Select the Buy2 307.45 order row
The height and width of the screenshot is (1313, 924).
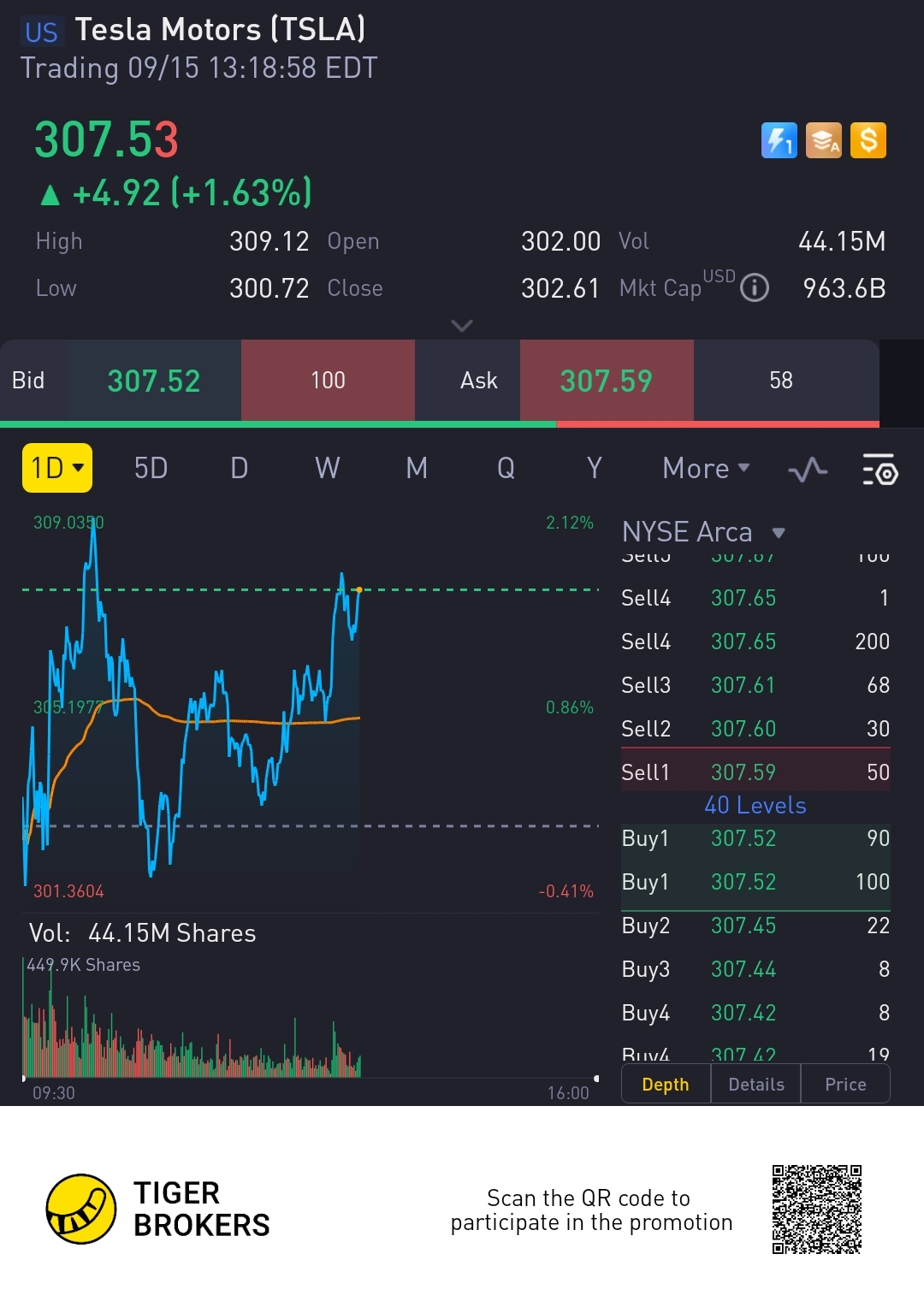click(755, 925)
